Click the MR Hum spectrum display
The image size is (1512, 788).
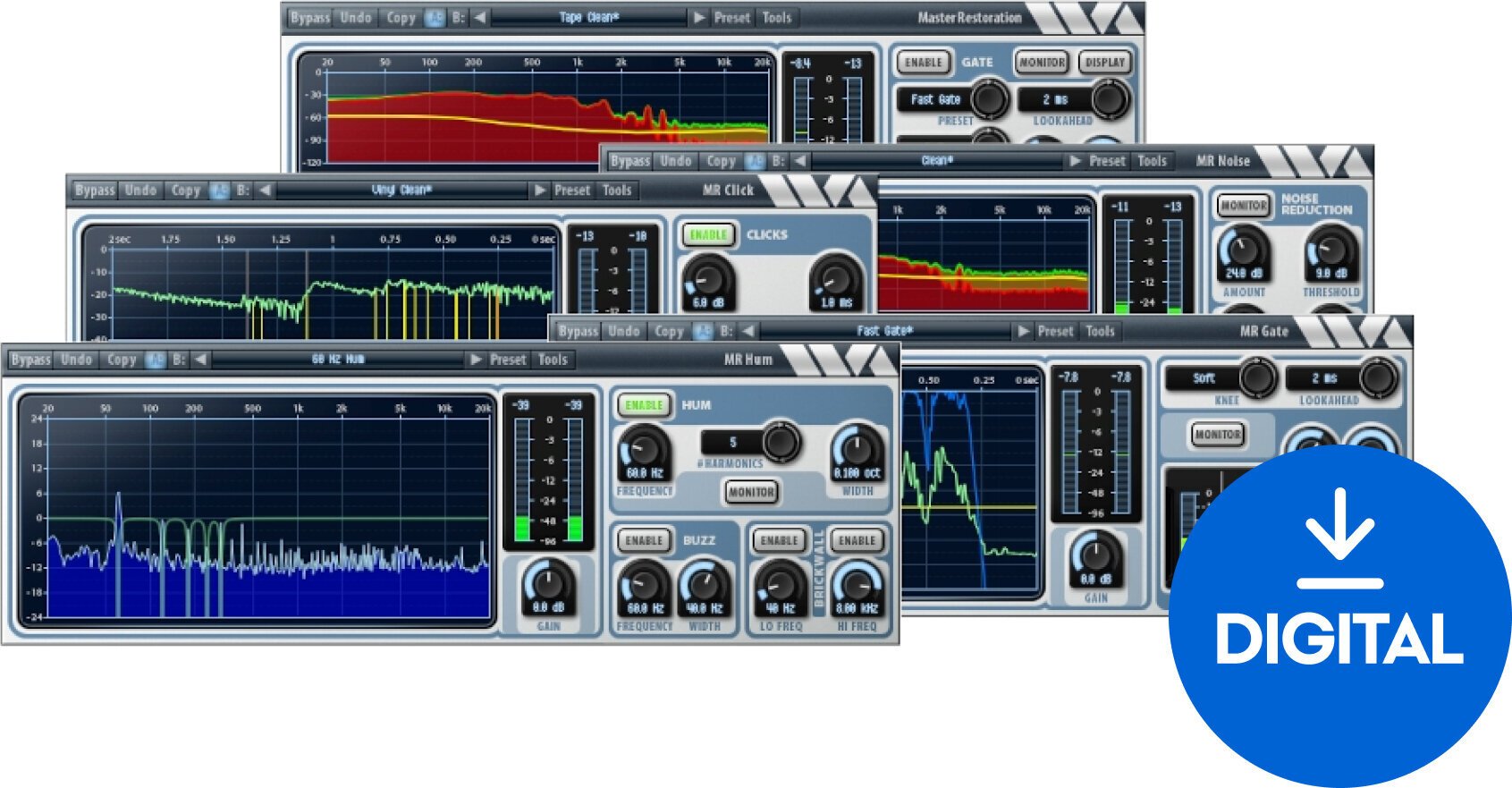258,511
